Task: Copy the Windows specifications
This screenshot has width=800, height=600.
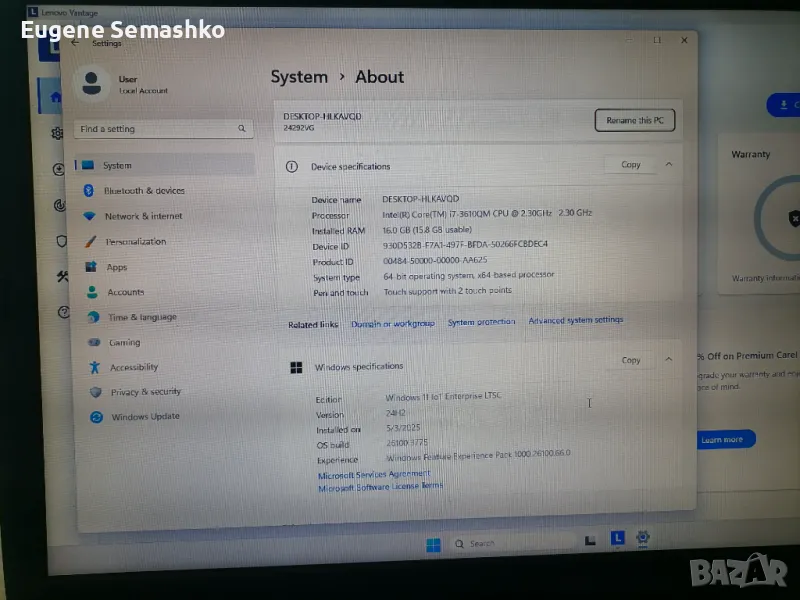Action: point(631,360)
